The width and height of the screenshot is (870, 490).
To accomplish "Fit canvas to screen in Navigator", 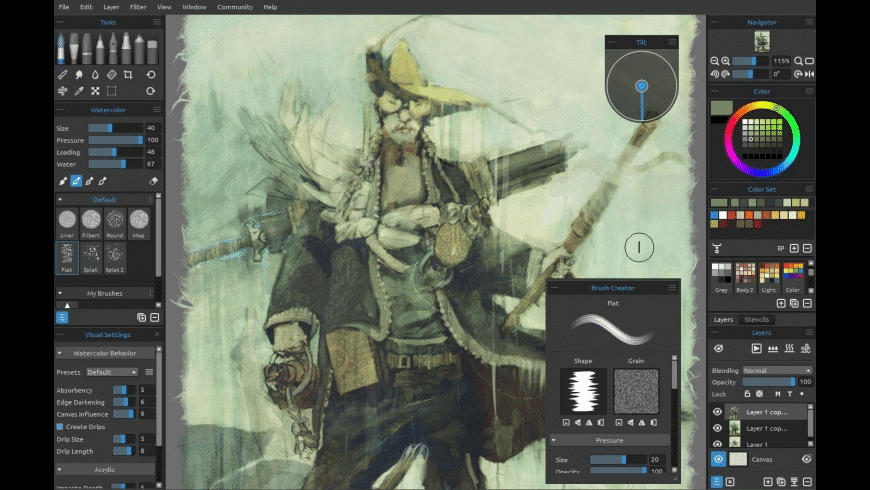I will (x=810, y=61).
